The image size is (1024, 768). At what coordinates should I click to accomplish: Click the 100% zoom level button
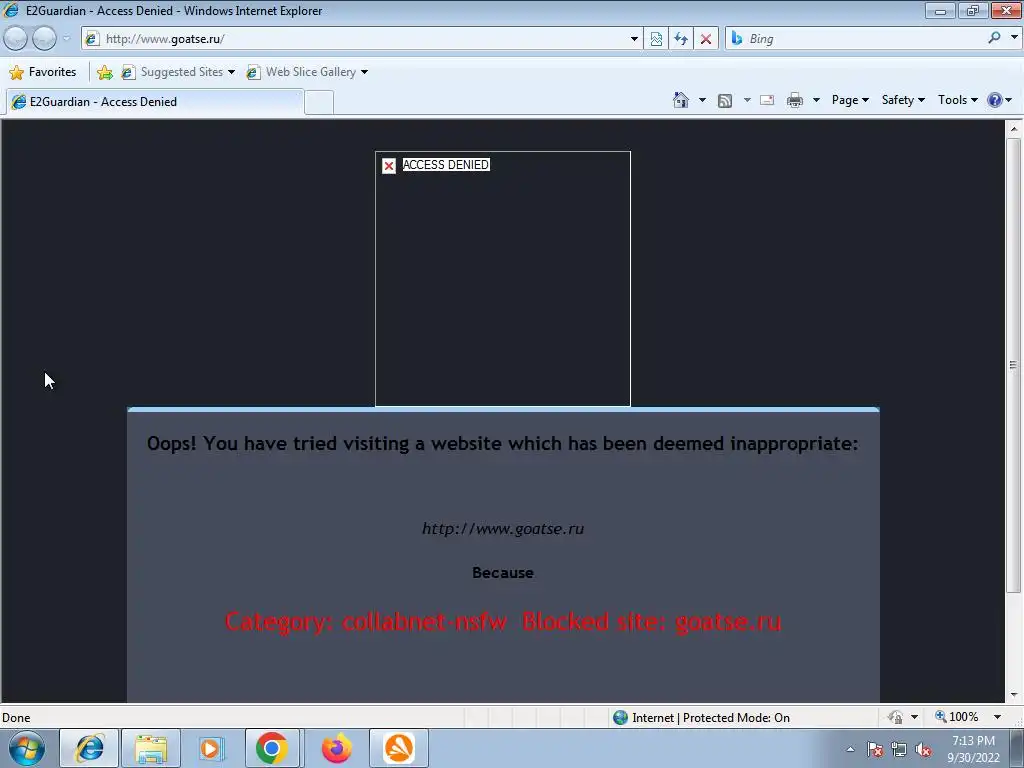957,717
